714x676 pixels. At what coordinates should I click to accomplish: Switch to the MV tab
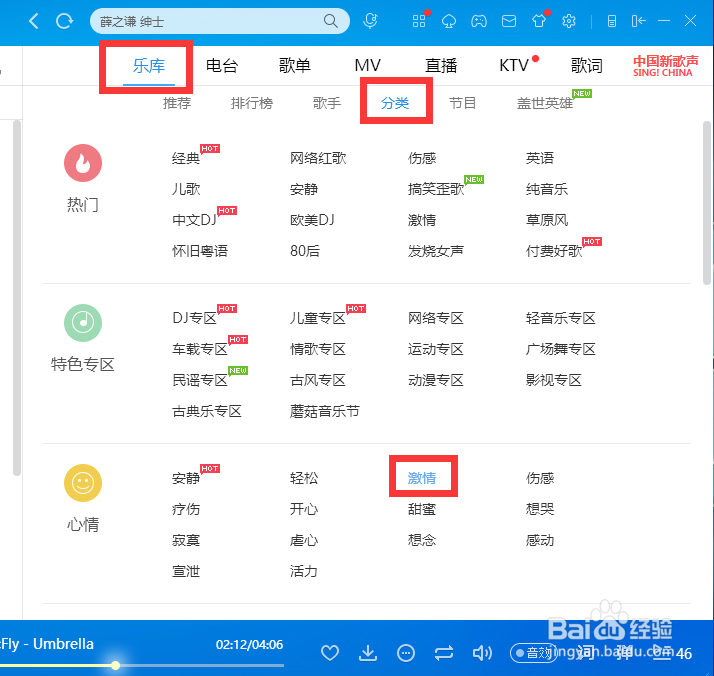367,66
